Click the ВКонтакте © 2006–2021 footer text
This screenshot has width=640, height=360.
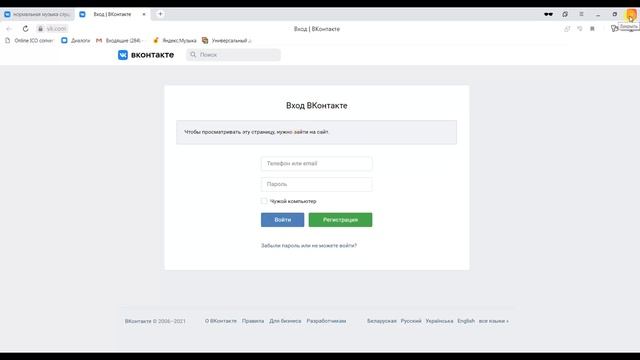[x=155, y=321]
